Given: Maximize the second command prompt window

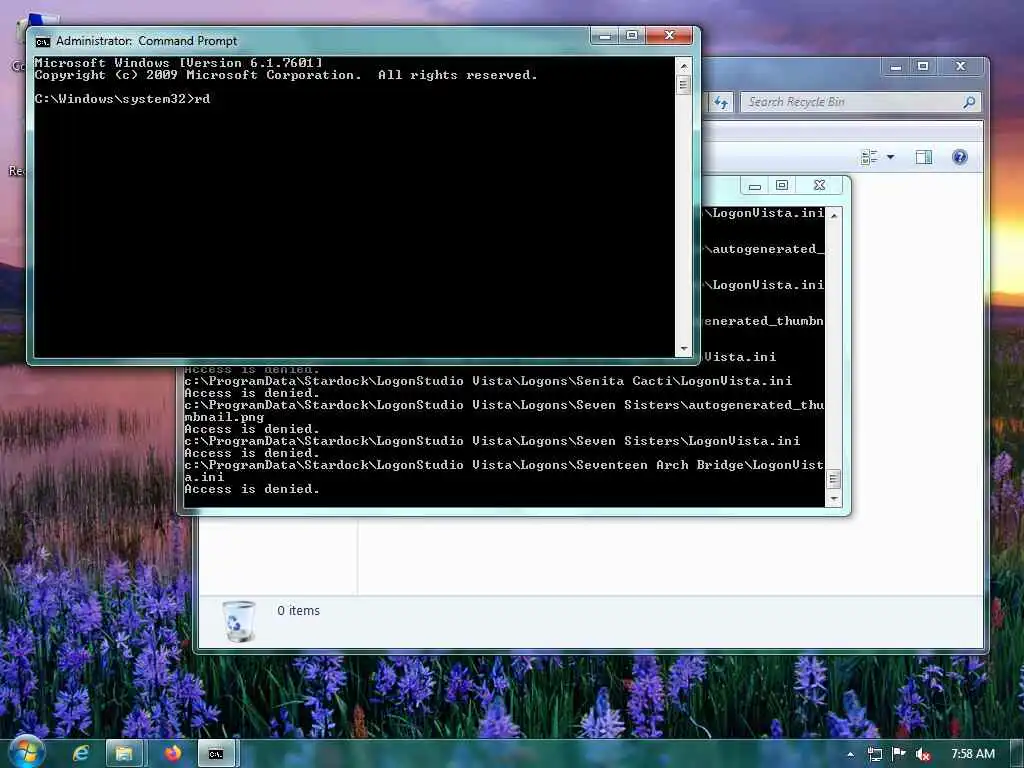Looking at the screenshot, I should pos(782,186).
